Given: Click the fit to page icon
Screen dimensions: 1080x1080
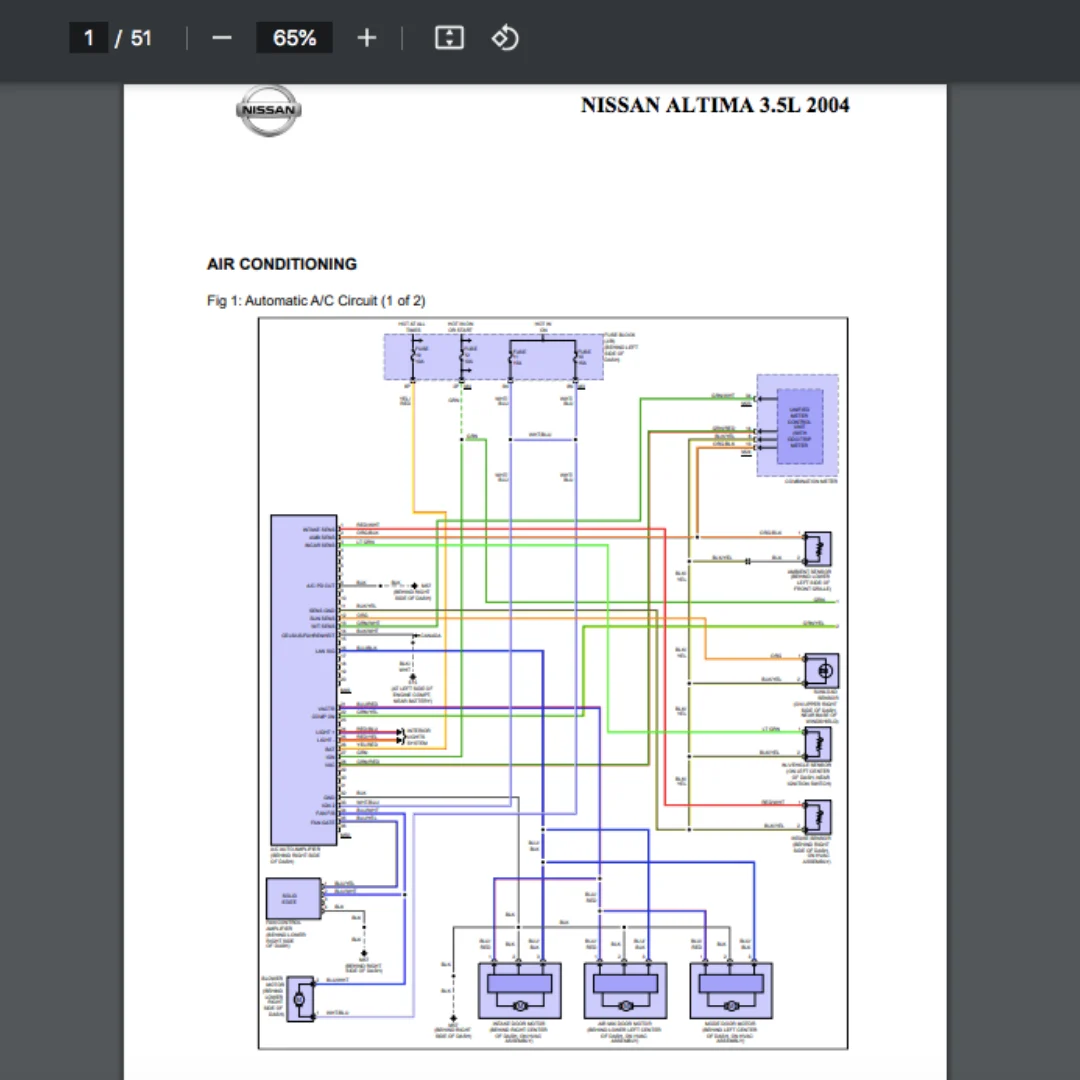Looking at the screenshot, I should click(x=449, y=38).
